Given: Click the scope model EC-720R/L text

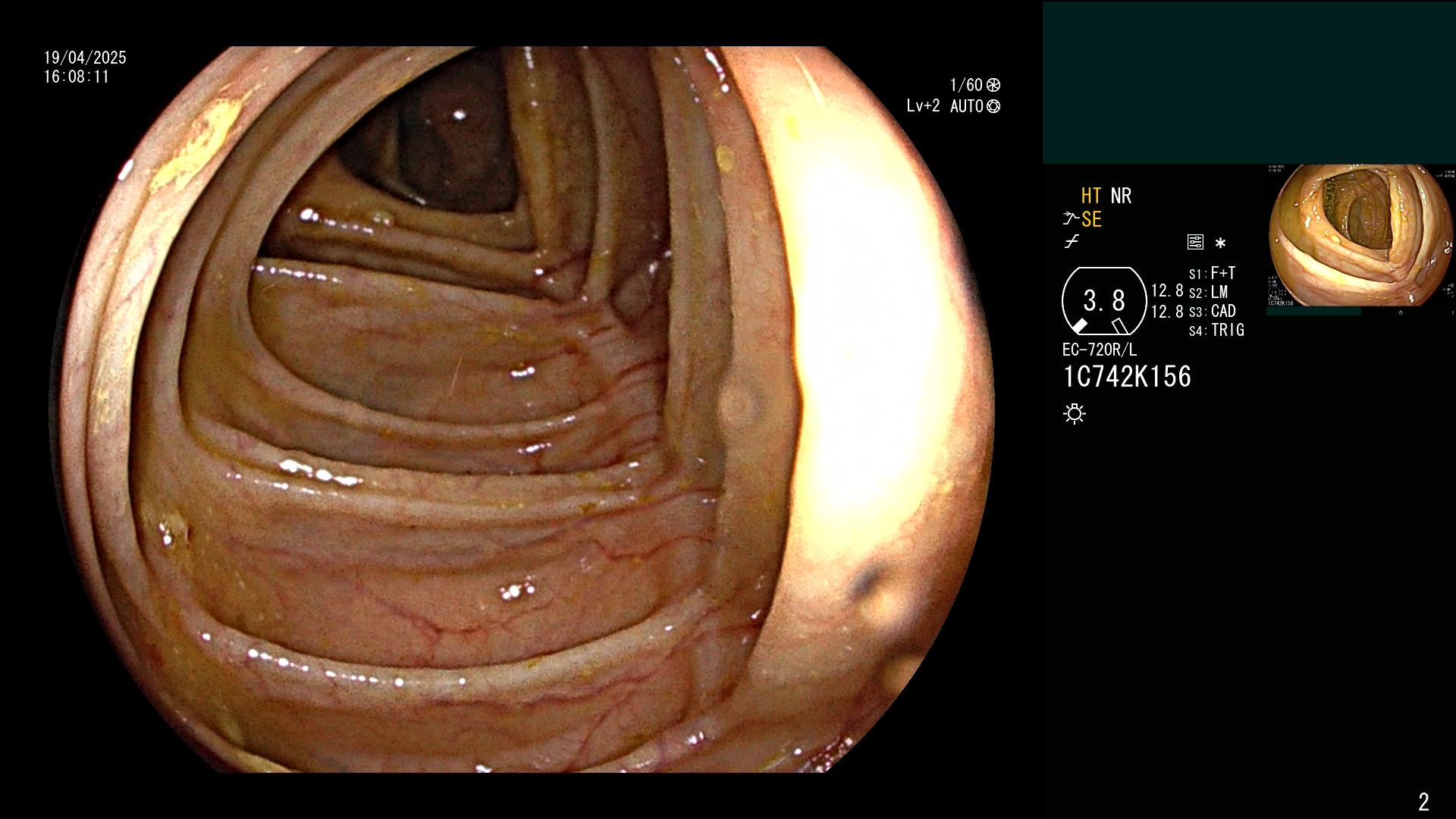Looking at the screenshot, I should pos(1100,350).
